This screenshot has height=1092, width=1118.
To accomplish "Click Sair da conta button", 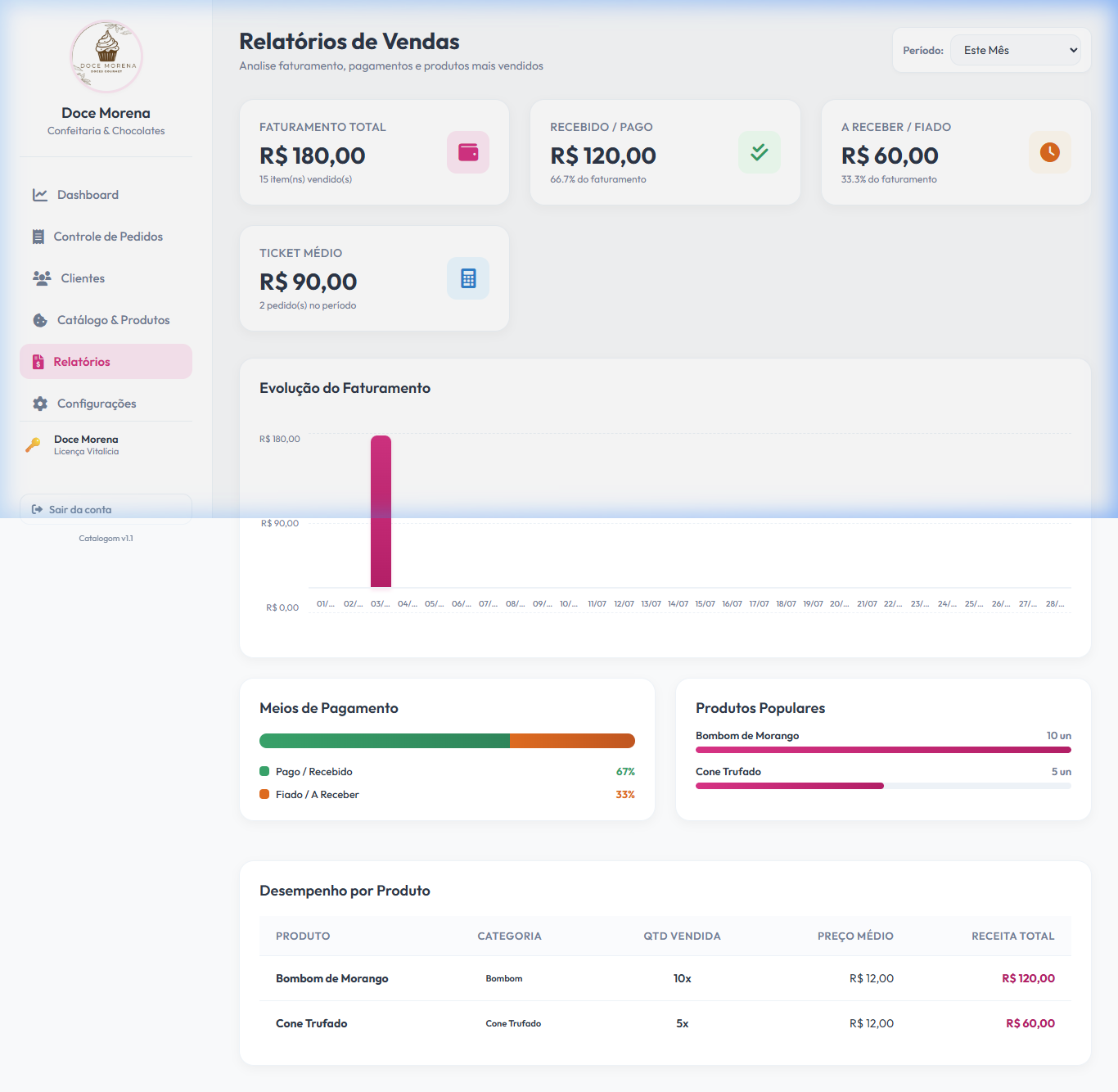I will coord(106,509).
